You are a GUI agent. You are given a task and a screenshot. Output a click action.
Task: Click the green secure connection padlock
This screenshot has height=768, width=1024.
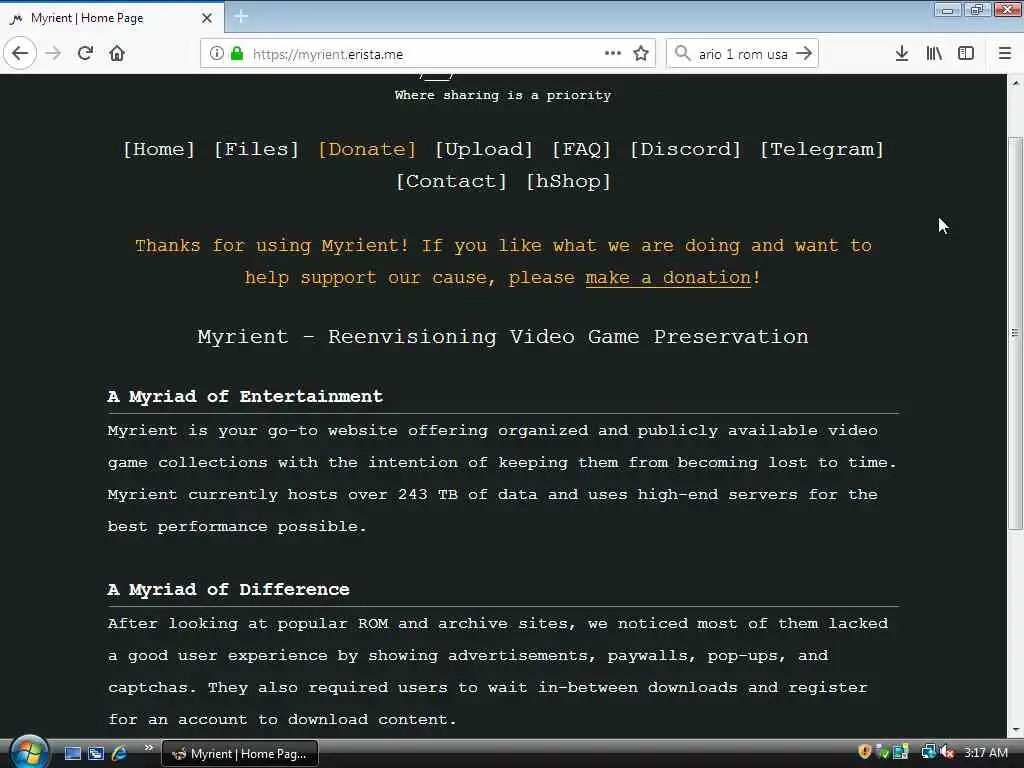pyautogui.click(x=237, y=54)
